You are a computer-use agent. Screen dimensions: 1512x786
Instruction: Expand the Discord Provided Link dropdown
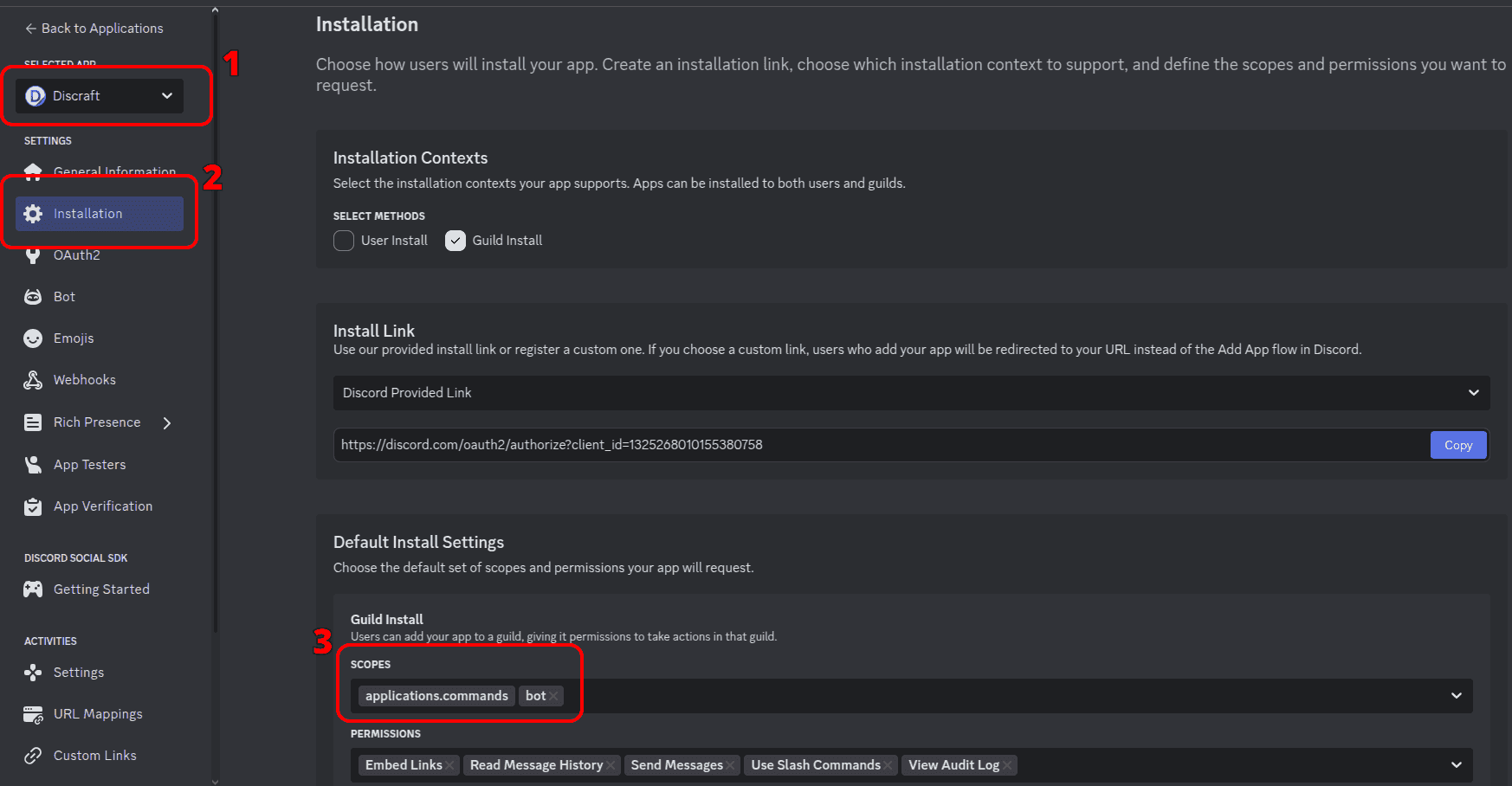point(911,393)
